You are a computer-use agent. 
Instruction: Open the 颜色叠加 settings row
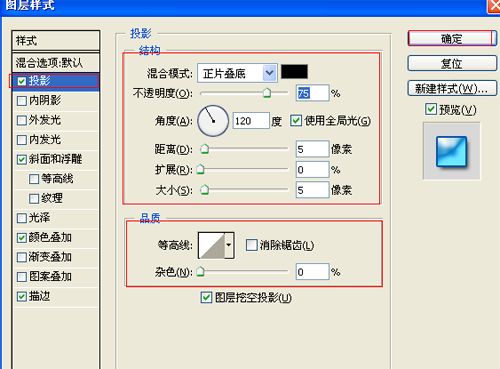56,238
